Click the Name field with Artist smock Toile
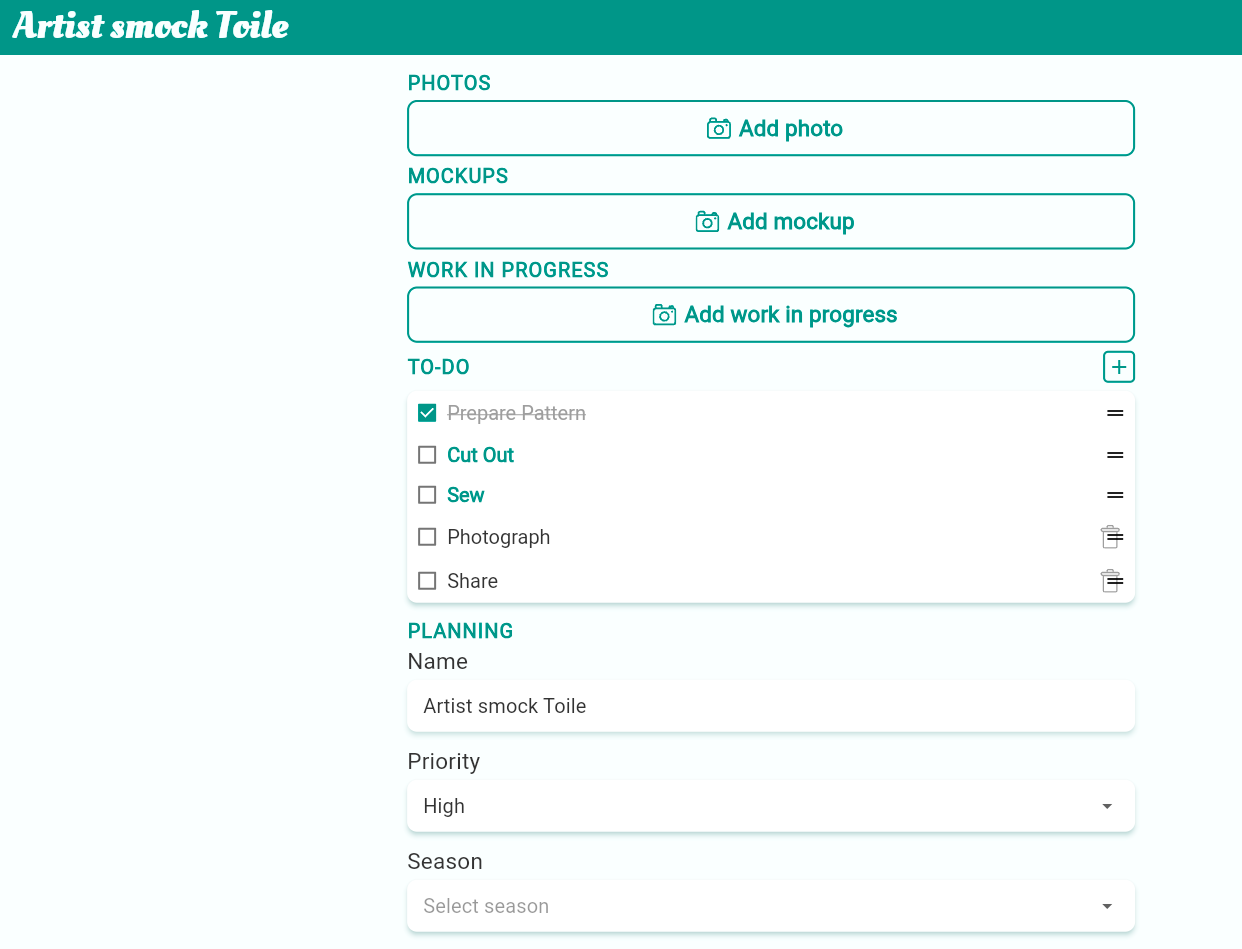 (x=770, y=706)
